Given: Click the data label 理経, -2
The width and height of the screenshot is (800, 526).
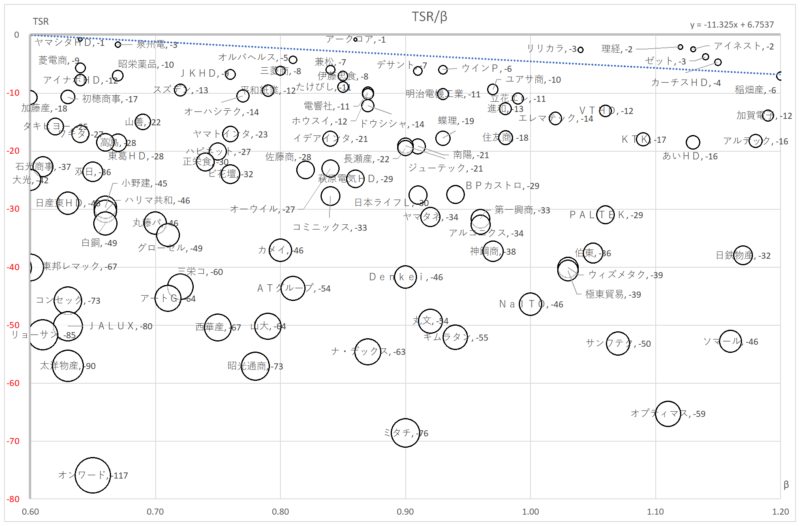Looking at the screenshot, I should click(x=617, y=49).
